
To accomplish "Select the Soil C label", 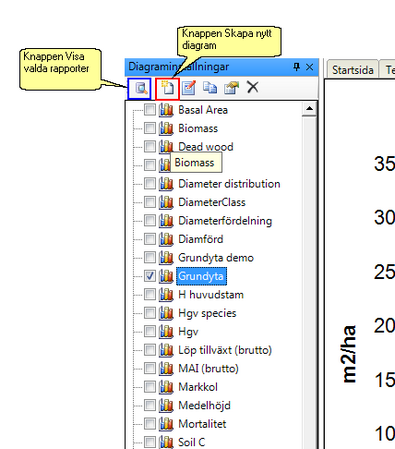I will coord(191,442).
